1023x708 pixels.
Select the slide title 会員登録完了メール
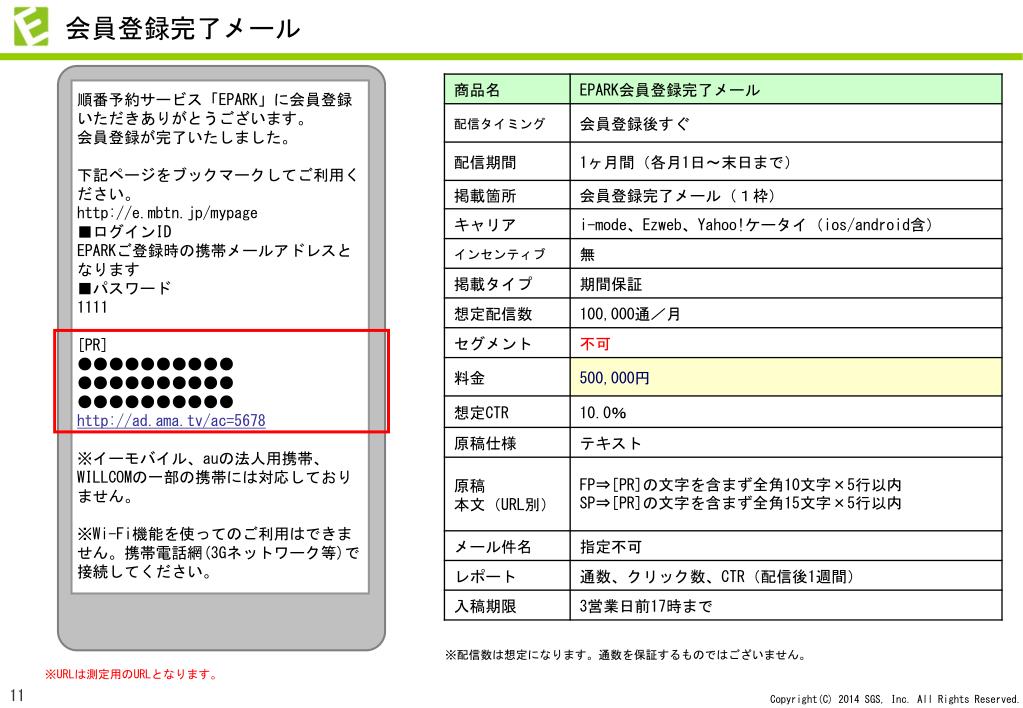(182, 29)
